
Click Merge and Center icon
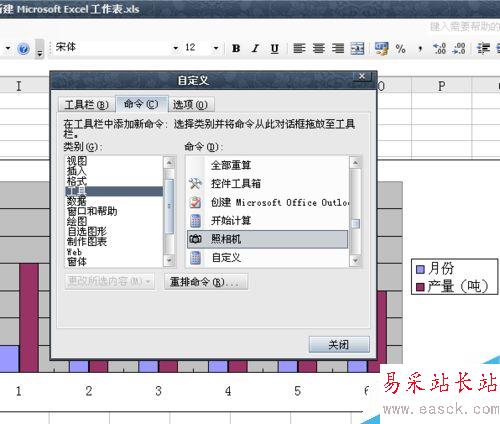pyautogui.click(x=357, y=48)
